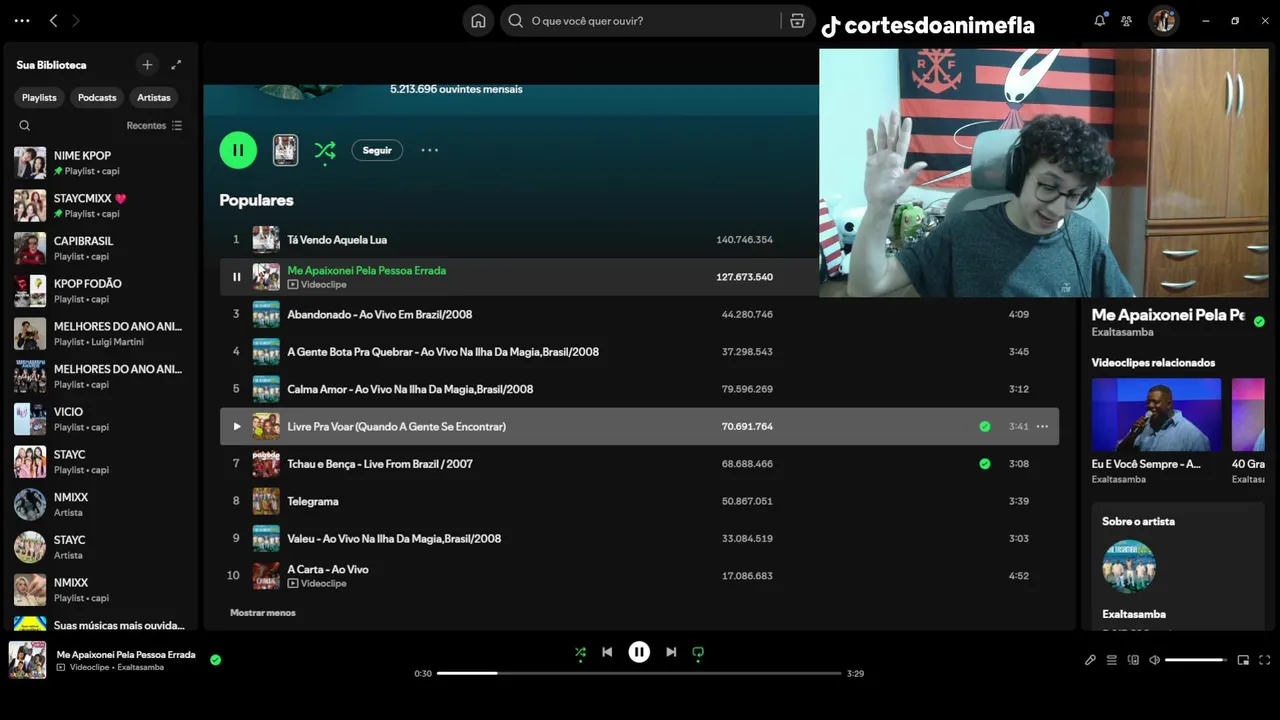This screenshot has height=720, width=1280.
Task: Open Exaltasamba artist image in Sobre o artista
Action: 1129,566
